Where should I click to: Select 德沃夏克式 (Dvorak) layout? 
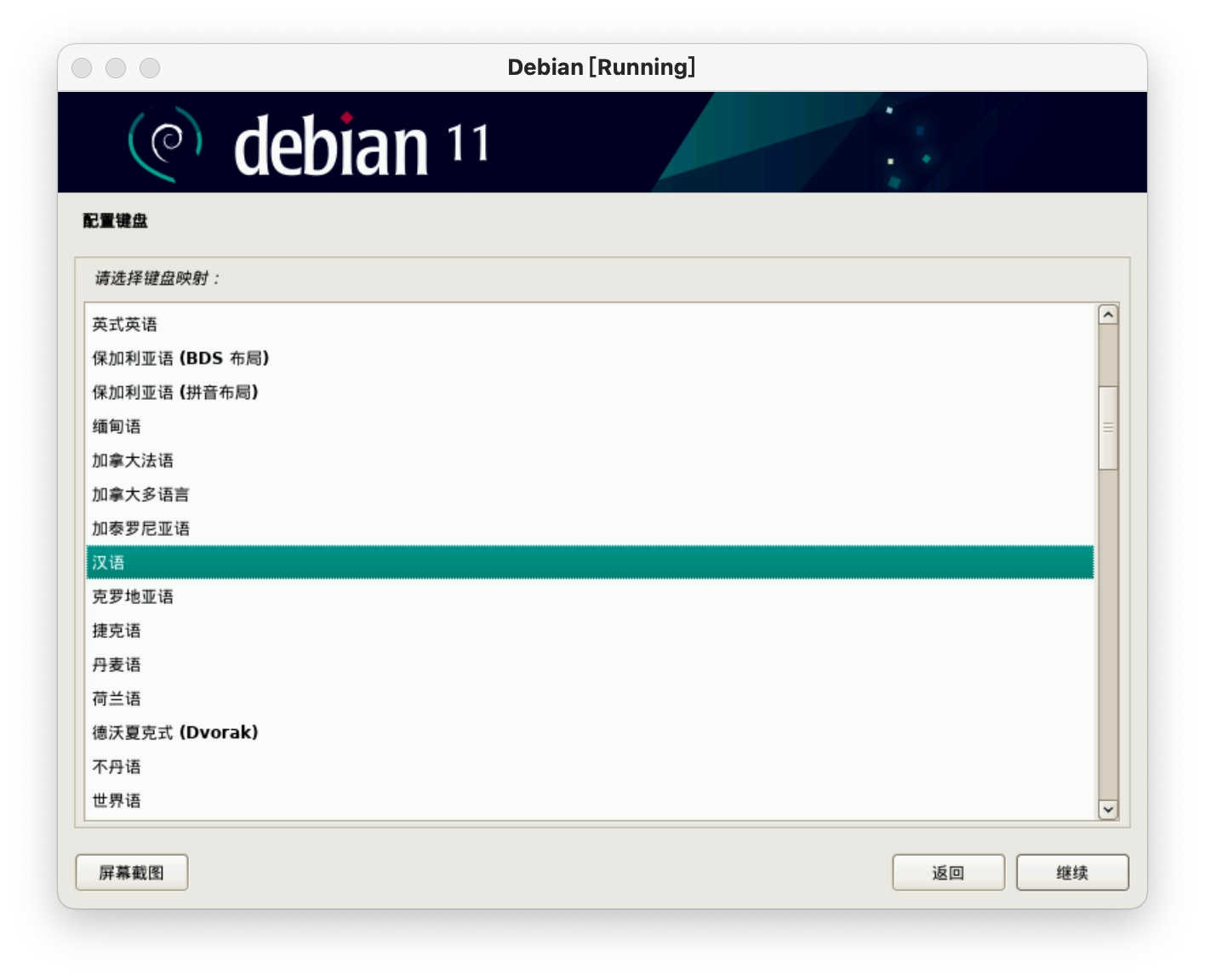coord(590,732)
